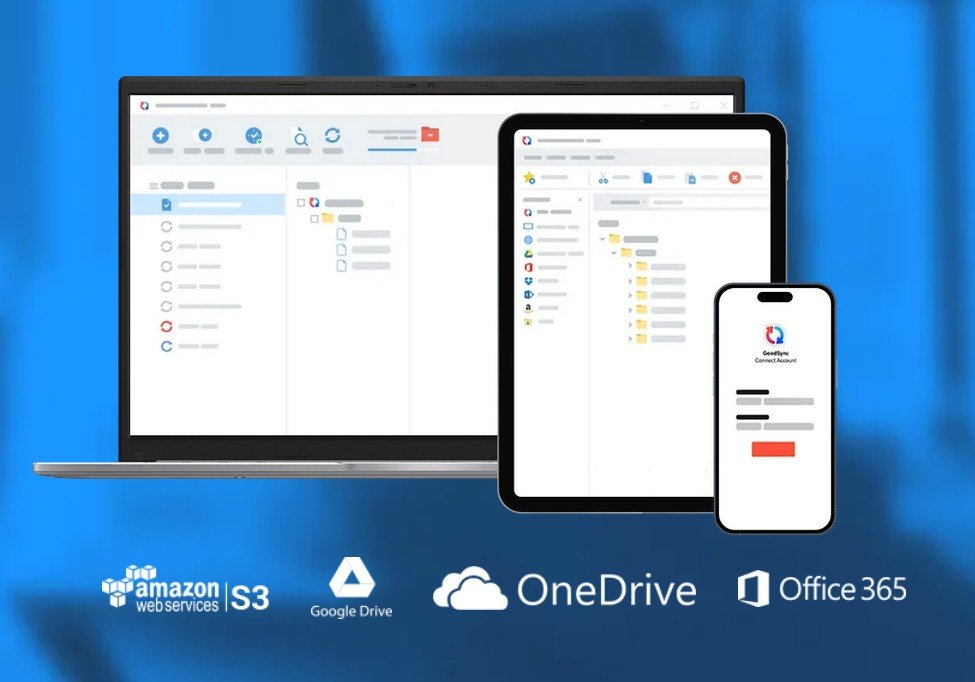Click the magnifier document analyze icon

pyautogui.click(x=298, y=136)
